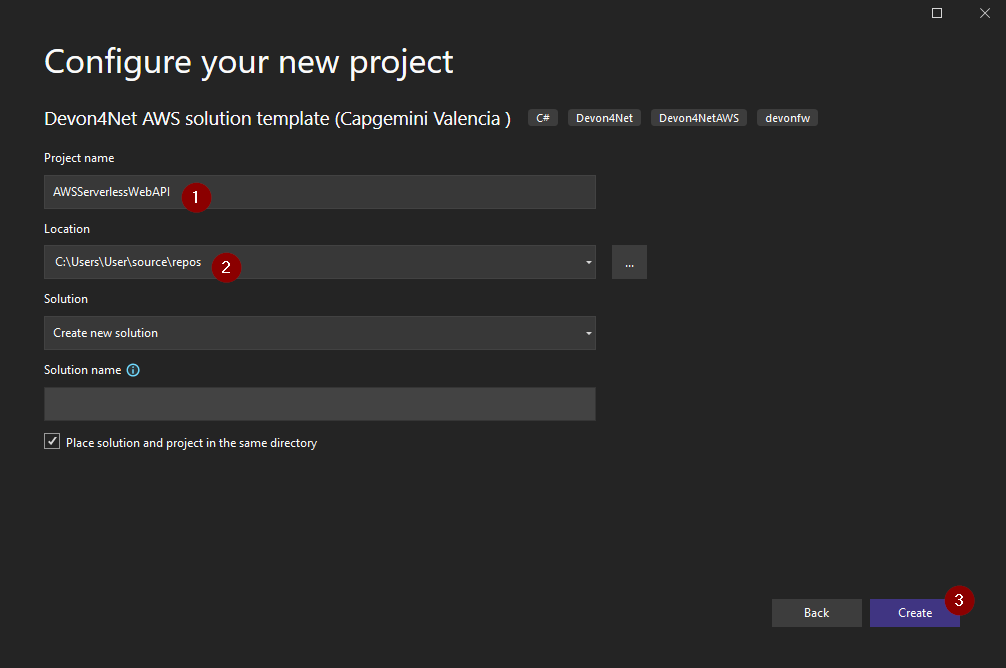Click the empty Solution name field
Viewport: 1006px width, 668px height.
[320, 404]
